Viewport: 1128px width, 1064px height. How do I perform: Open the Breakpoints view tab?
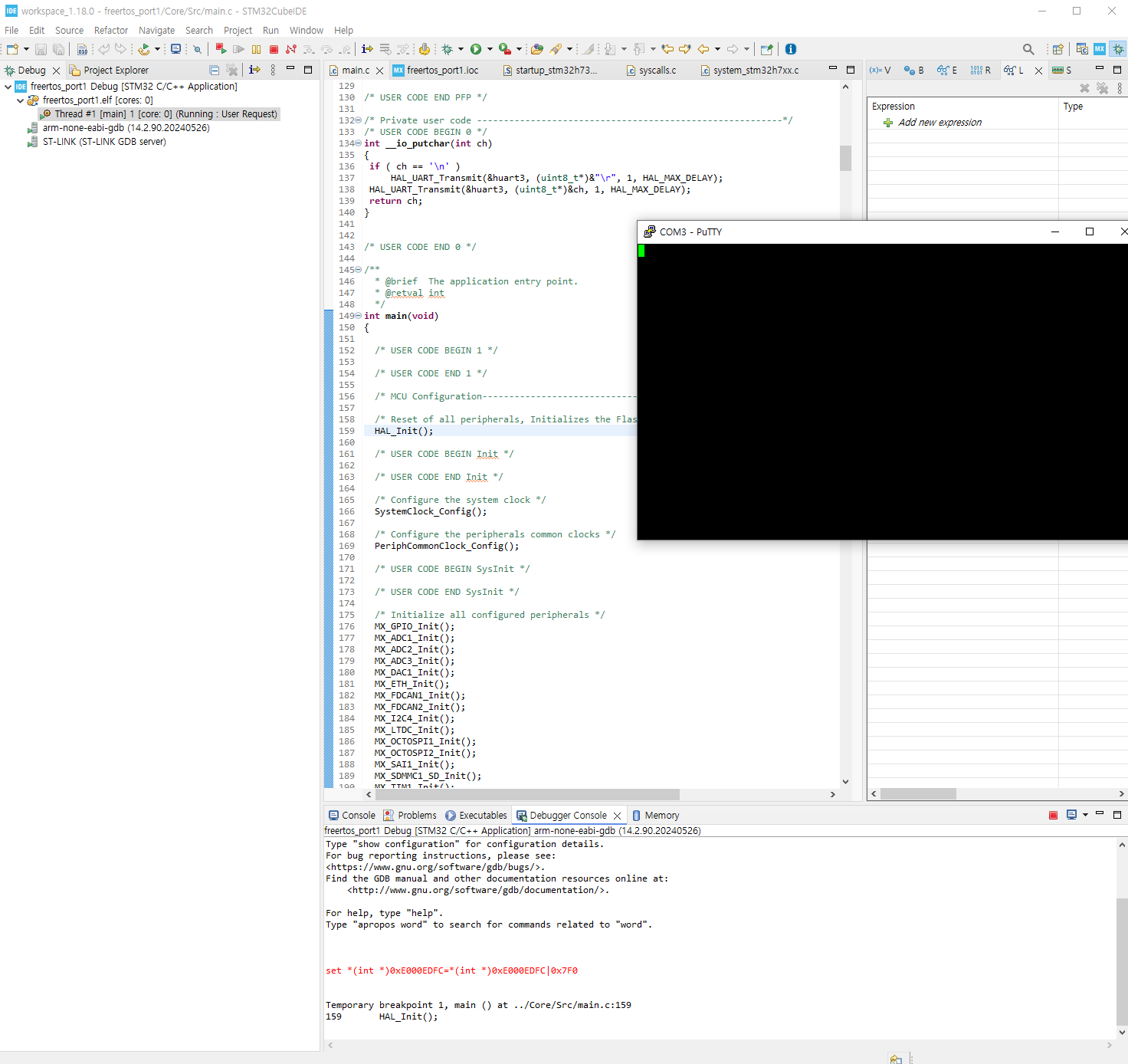click(913, 71)
